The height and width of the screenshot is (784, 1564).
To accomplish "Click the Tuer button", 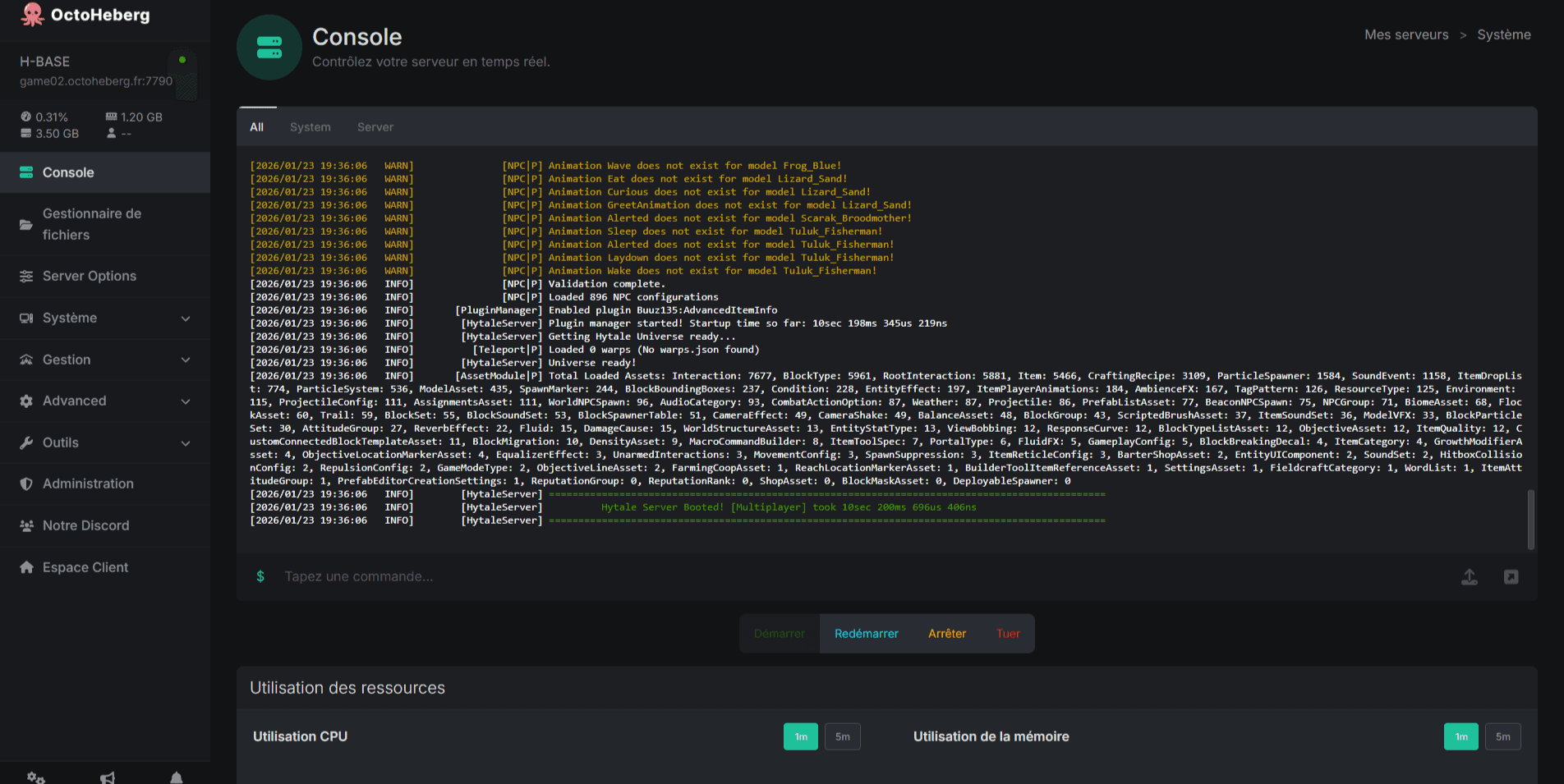I will point(1008,634).
